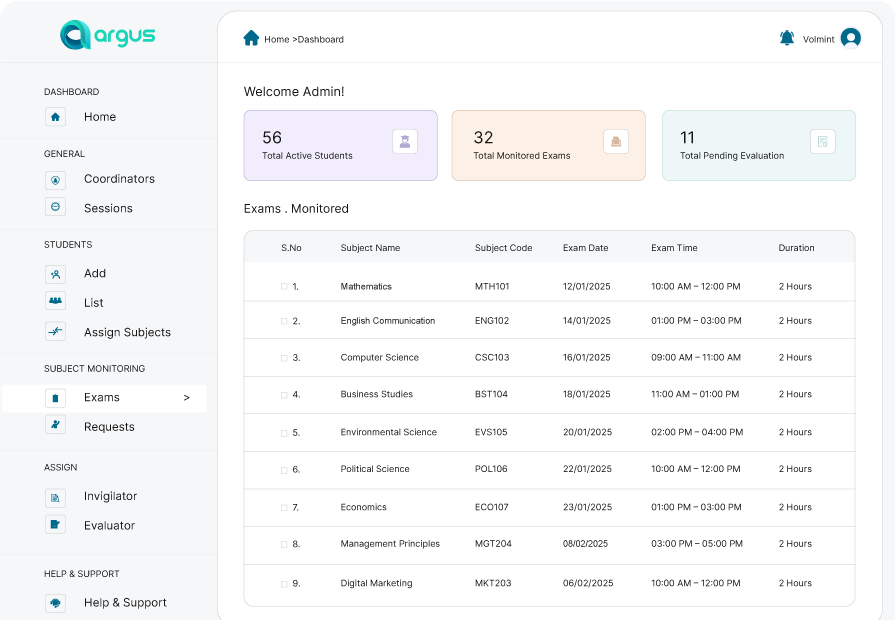Go to Requests in Subject Monitoring

click(x=109, y=427)
